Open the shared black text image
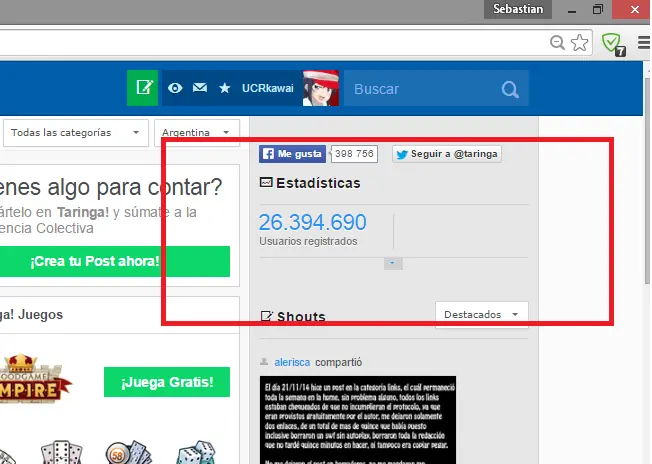This screenshot has width=652, height=464. (358, 420)
